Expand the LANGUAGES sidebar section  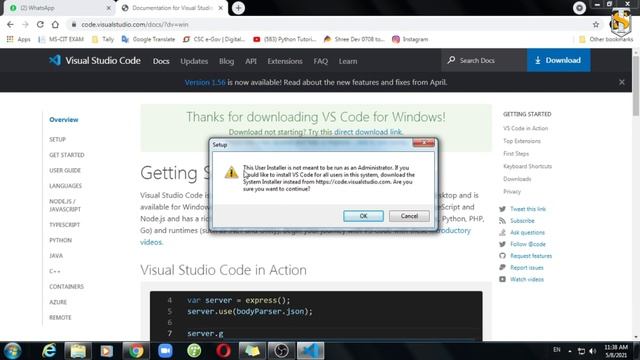point(65,186)
